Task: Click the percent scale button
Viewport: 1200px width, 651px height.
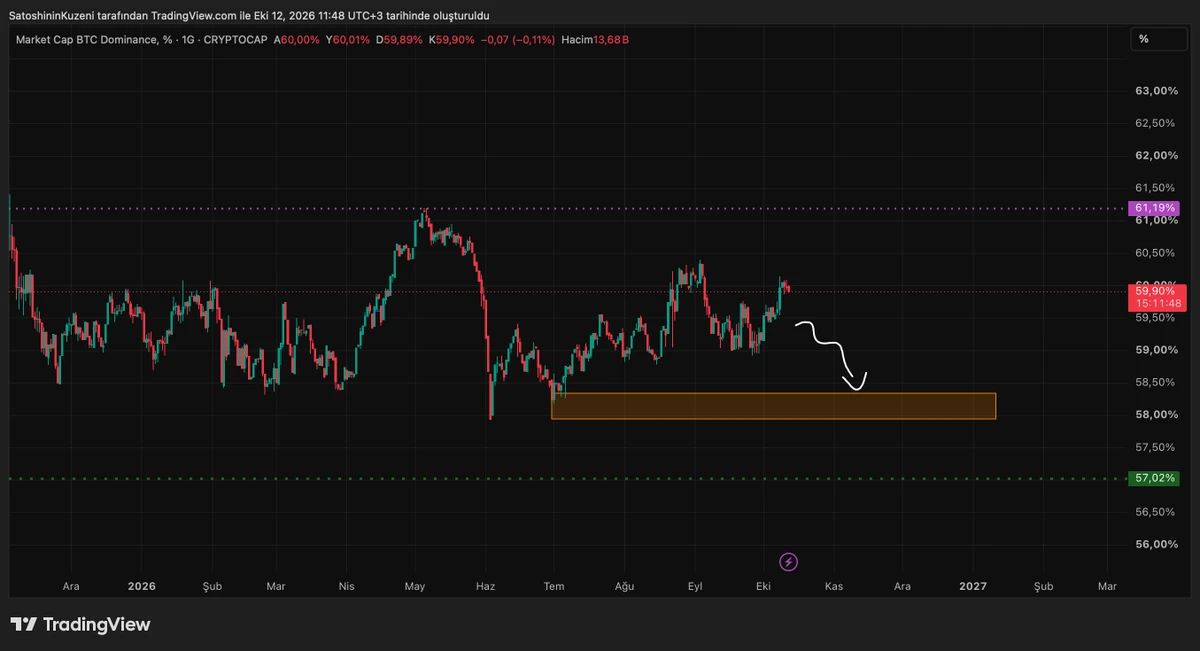Action: click(1159, 39)
